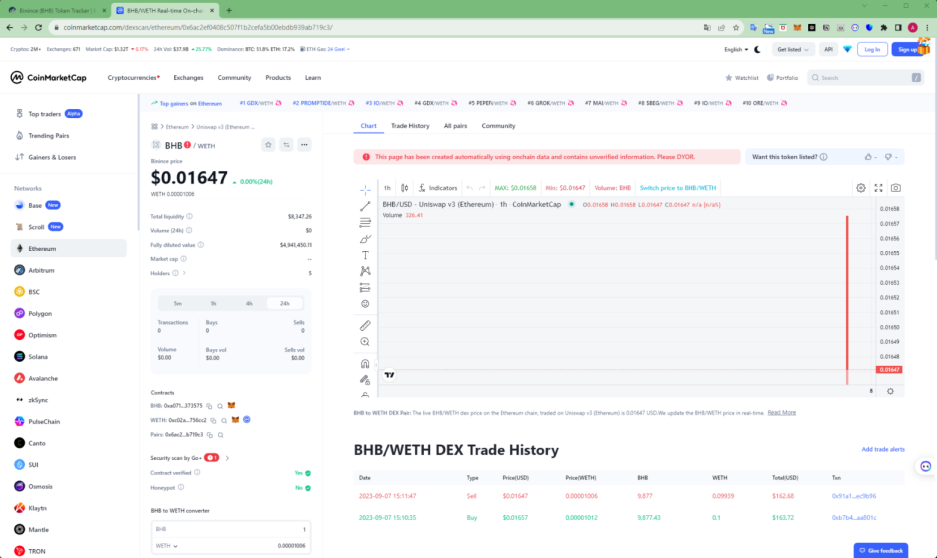Image resolution: width=937 pixels, height=558 pixels.
Task: Open the Indicators dialog
Action: (x=437, y=188)
